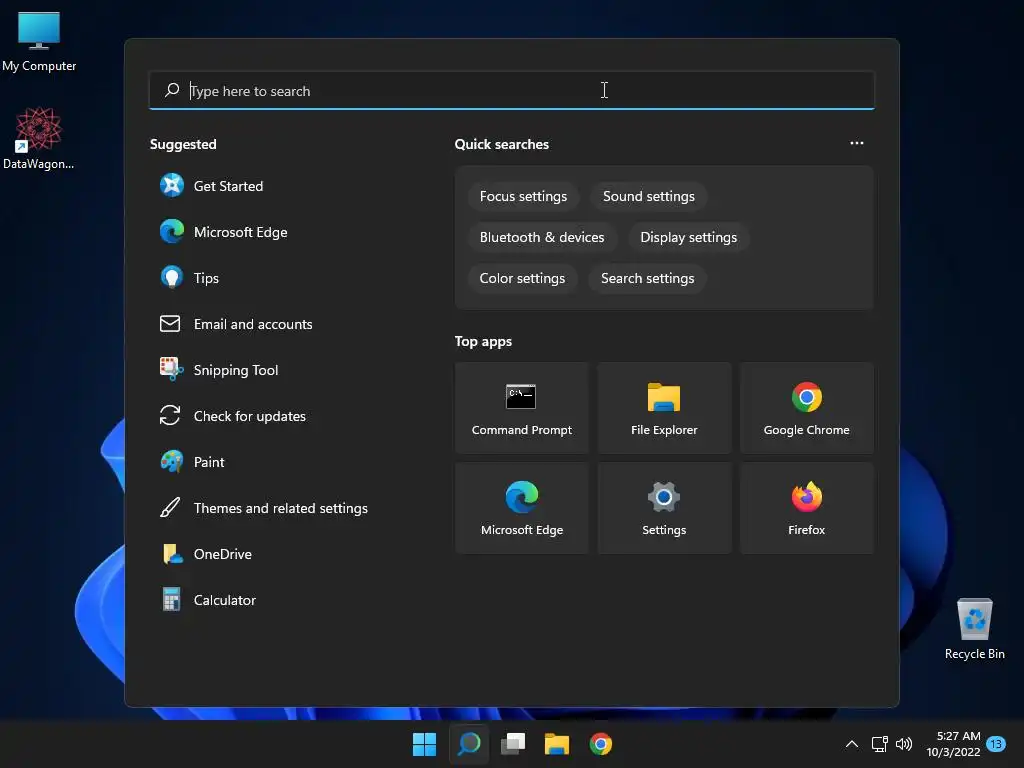The height and width of the screenshot is (768, 1024).
Task: Select Color settings quick search
Action: pos(522,278)
